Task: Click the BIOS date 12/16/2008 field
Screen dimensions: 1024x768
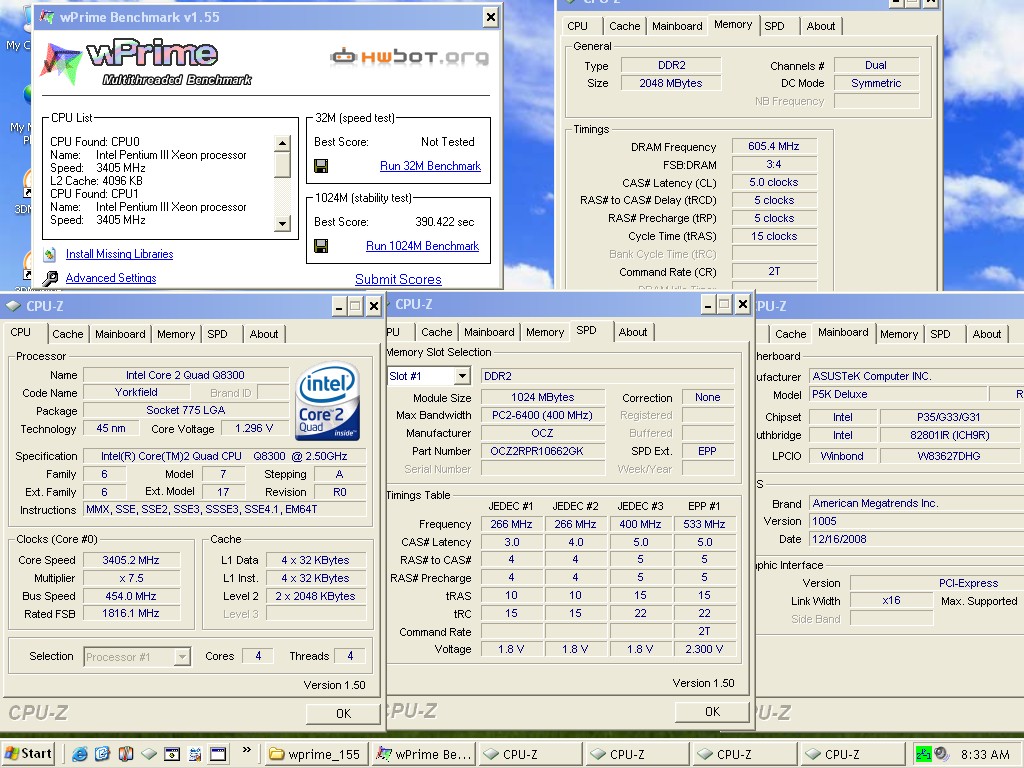Action: tap(916, 539)
